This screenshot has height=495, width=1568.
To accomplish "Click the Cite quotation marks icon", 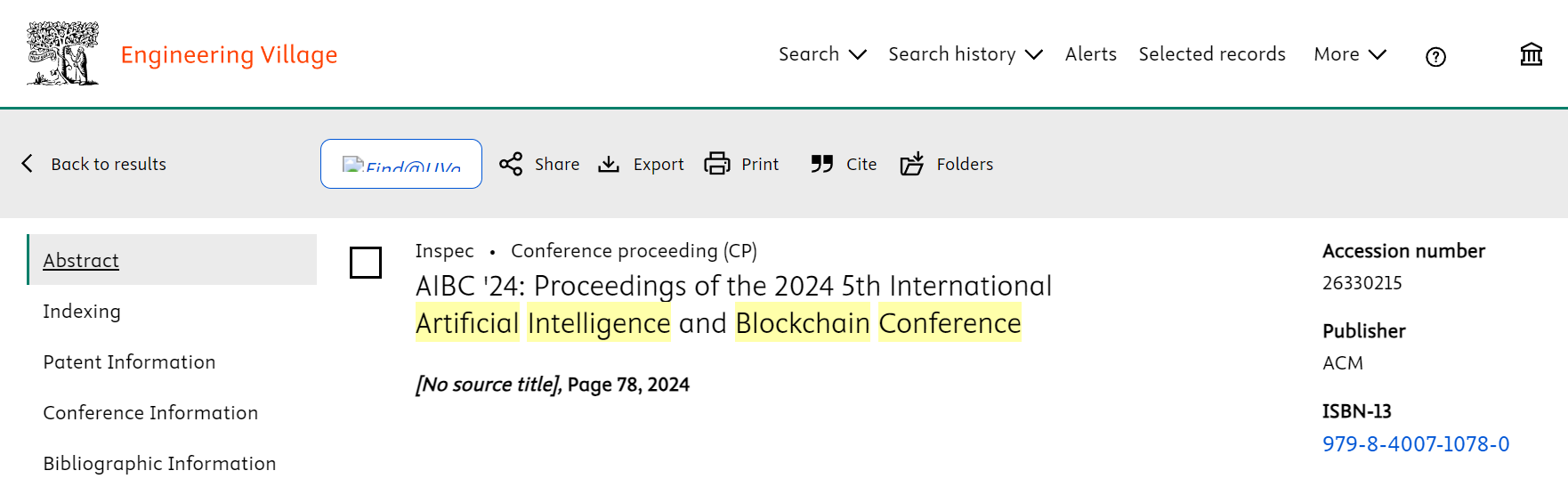I will (822, 164).
